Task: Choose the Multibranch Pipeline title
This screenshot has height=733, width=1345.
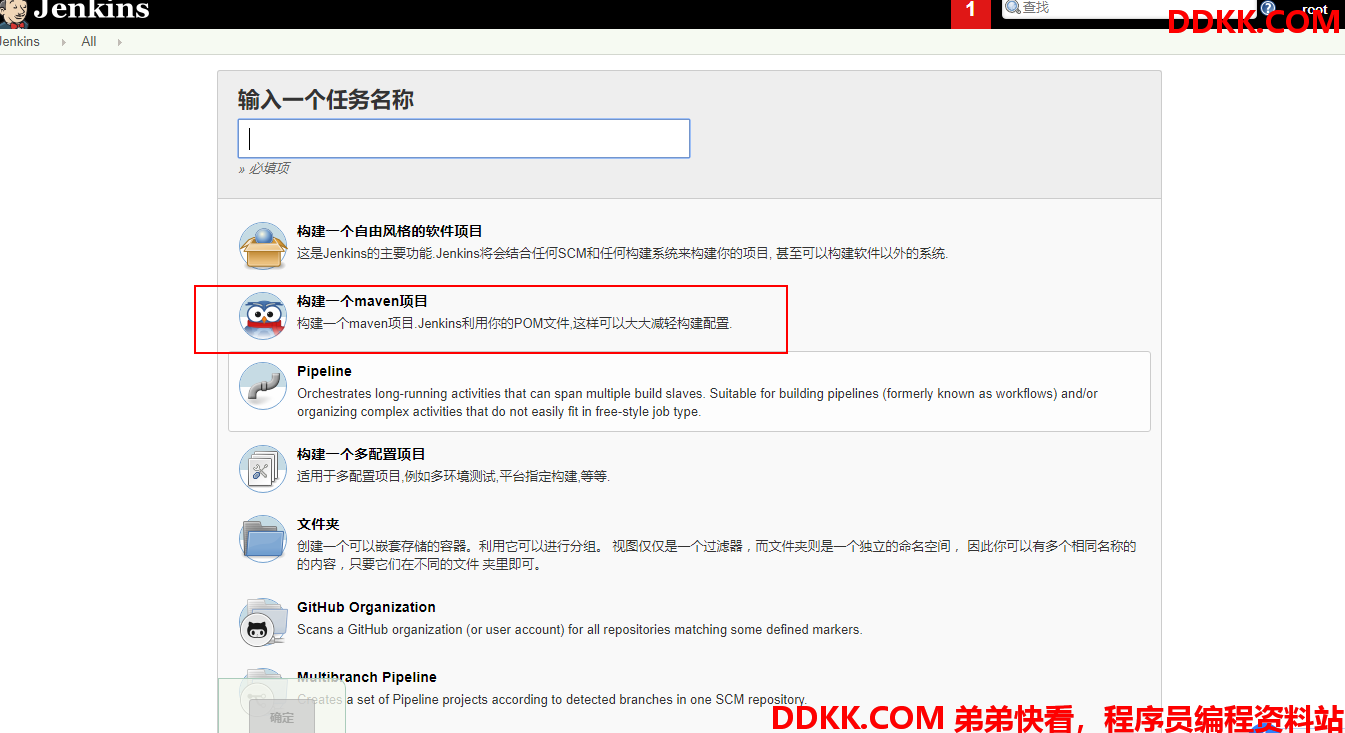Action: click(367, 677)
